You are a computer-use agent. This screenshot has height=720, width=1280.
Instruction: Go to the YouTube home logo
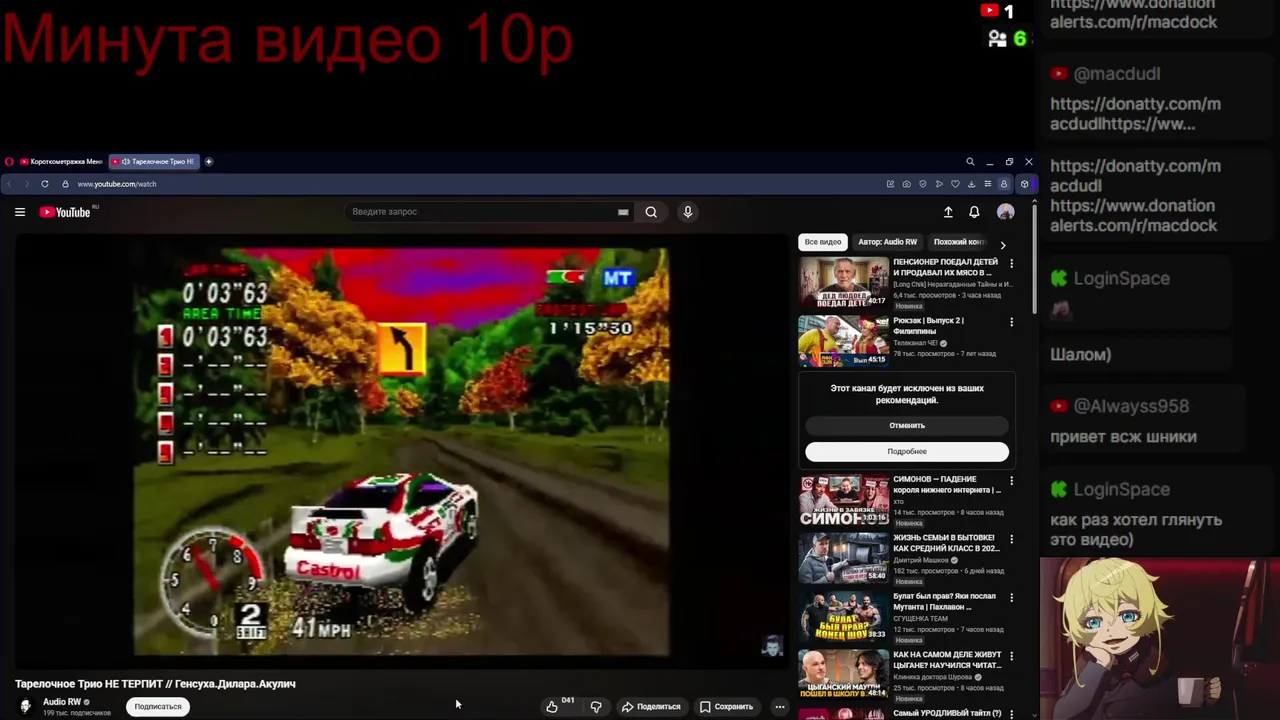[x=65, y=212]
